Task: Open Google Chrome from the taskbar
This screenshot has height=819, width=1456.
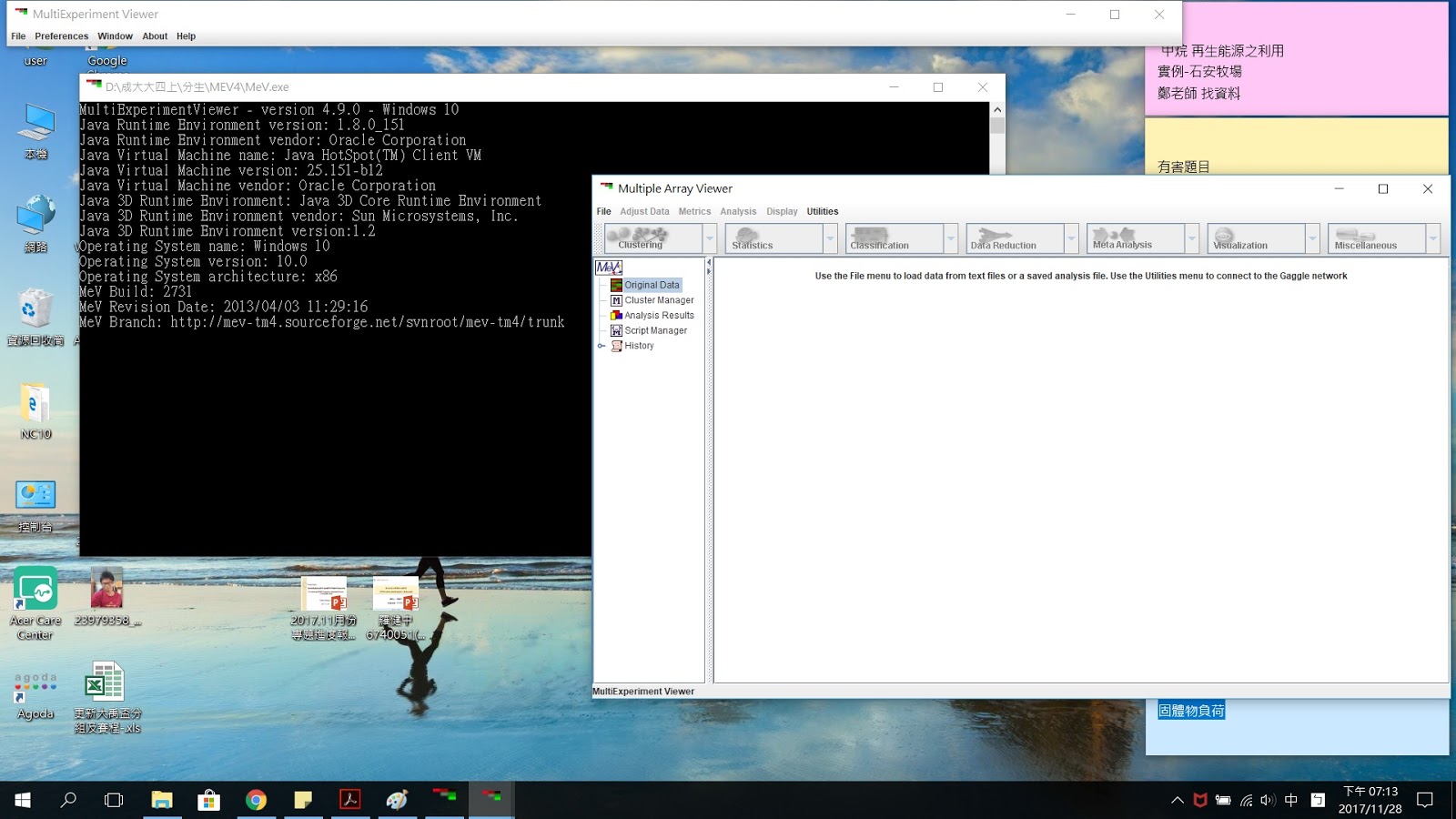Action: tap(256, 800)
